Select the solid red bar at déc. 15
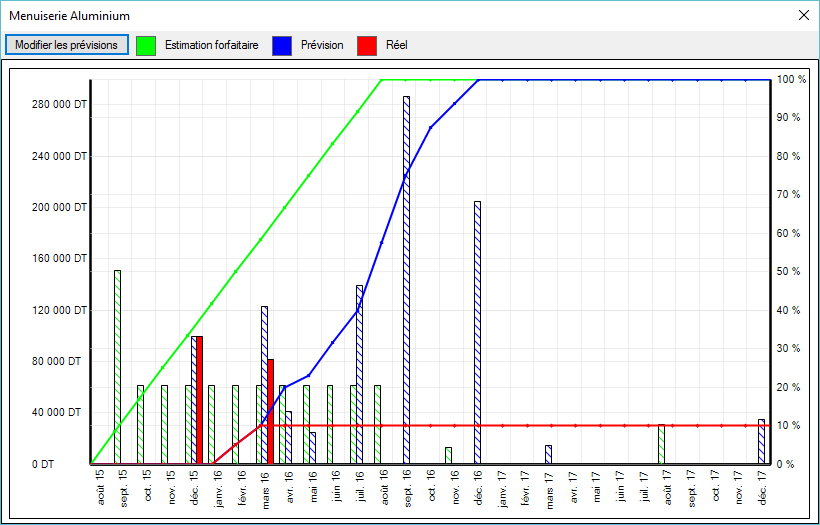Screen dimensions: 820x525 point(199,400)
